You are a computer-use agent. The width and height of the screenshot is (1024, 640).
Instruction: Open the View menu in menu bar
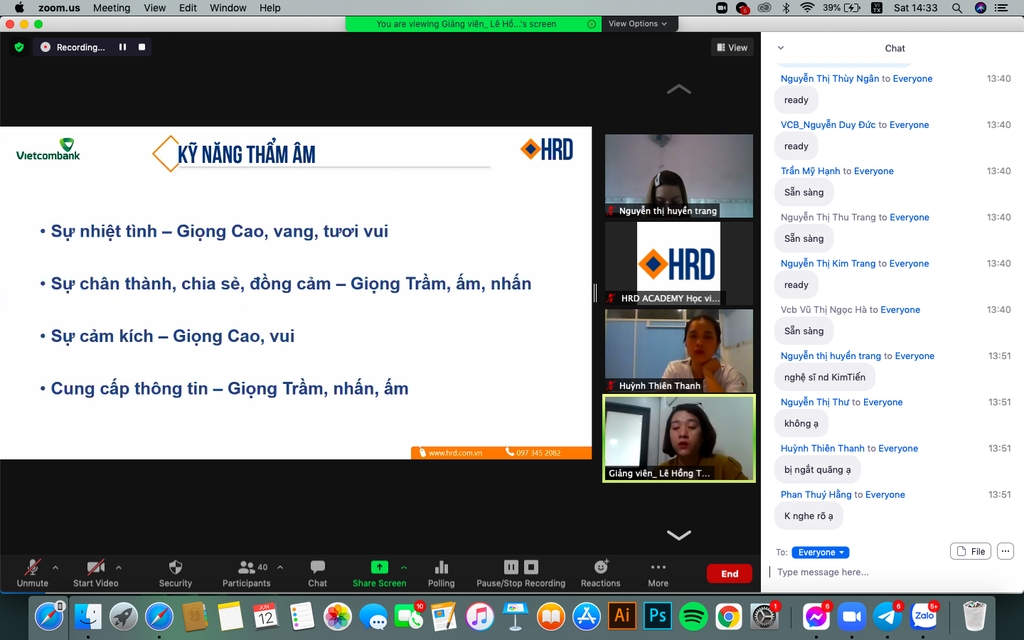point(155,8)
